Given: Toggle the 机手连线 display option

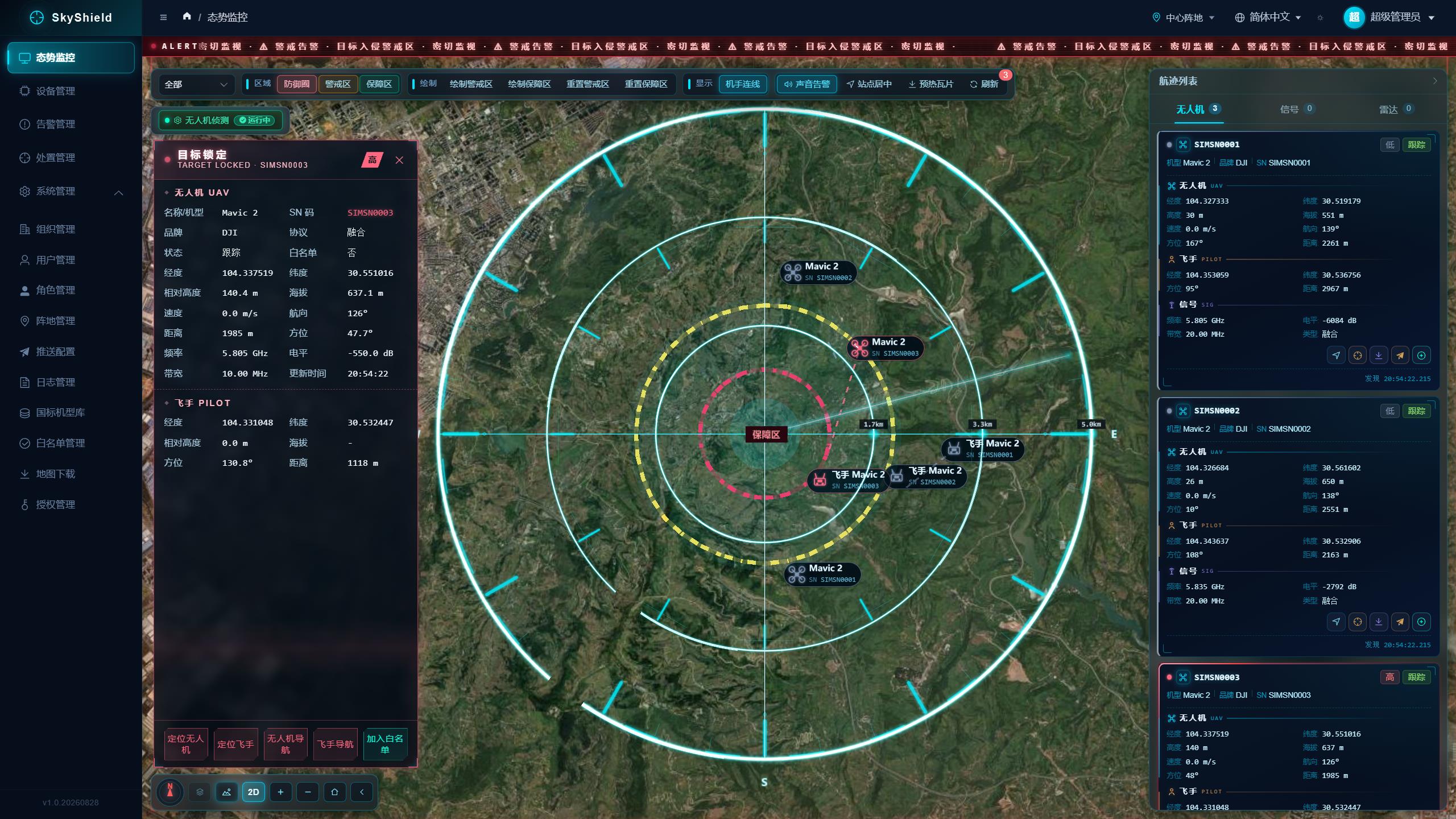Looking at the screenshot, I should coord(742,84).
